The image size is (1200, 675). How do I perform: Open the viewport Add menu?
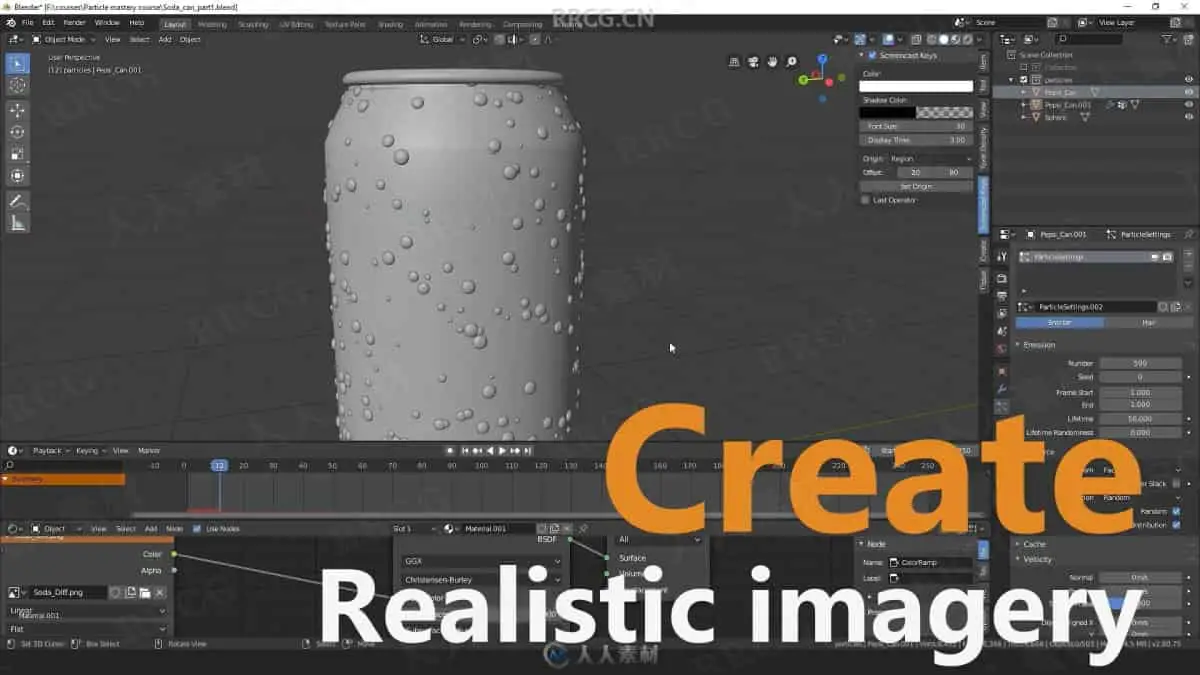coord(165,40)
